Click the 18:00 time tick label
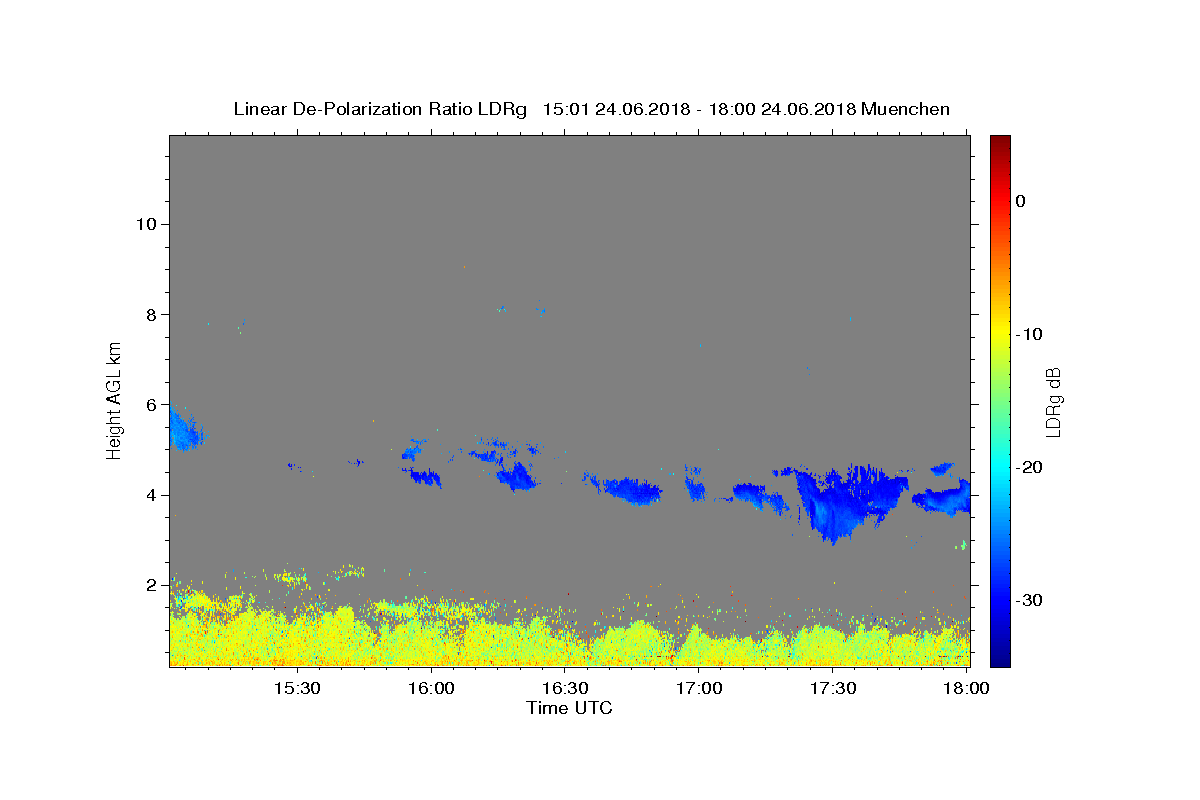This screenshot has width=1200, height=800. pyautogui.click(x=966, y=688)
